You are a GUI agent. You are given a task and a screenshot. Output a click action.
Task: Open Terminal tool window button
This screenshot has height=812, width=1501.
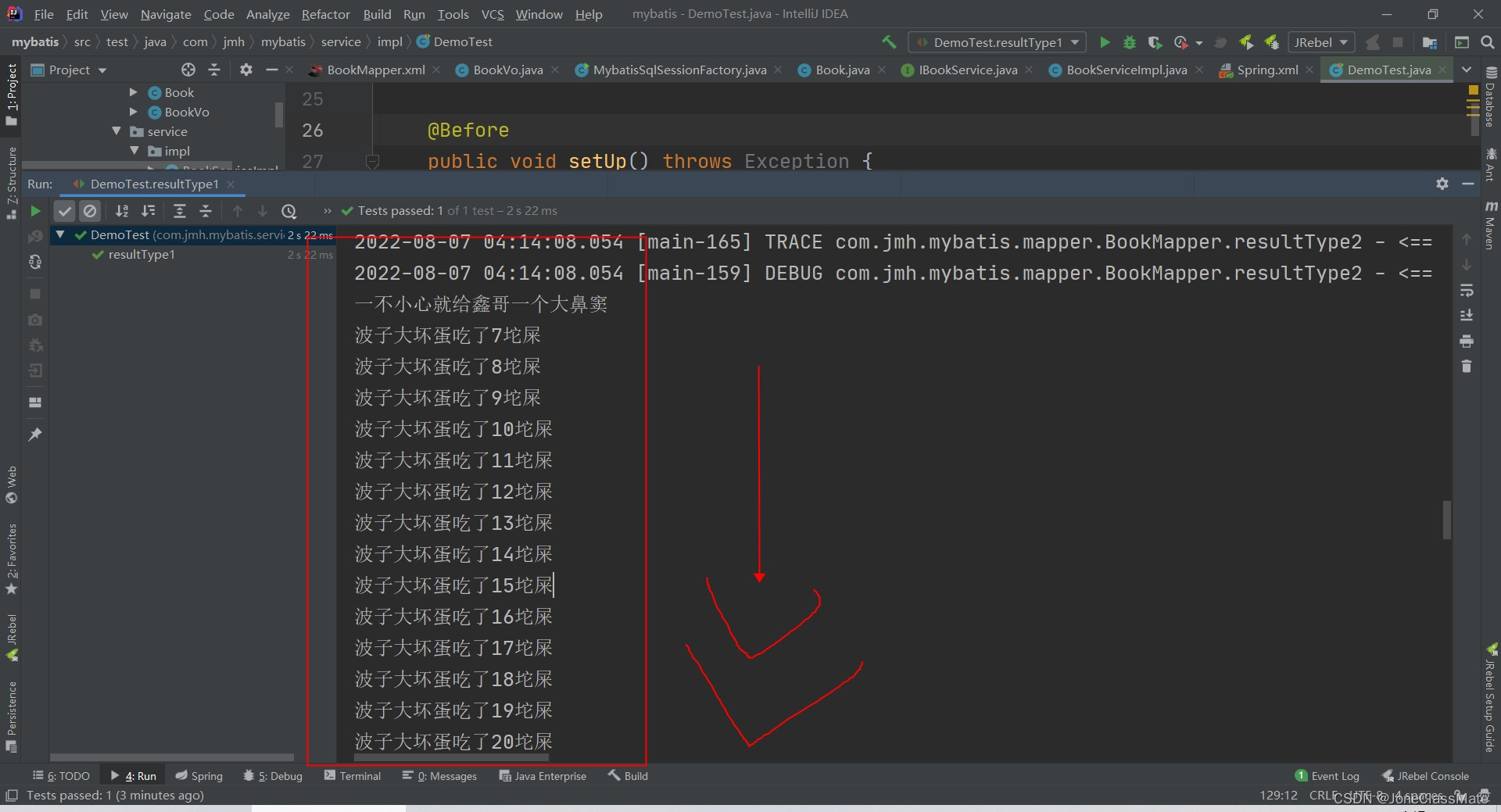tap(353, 776)
